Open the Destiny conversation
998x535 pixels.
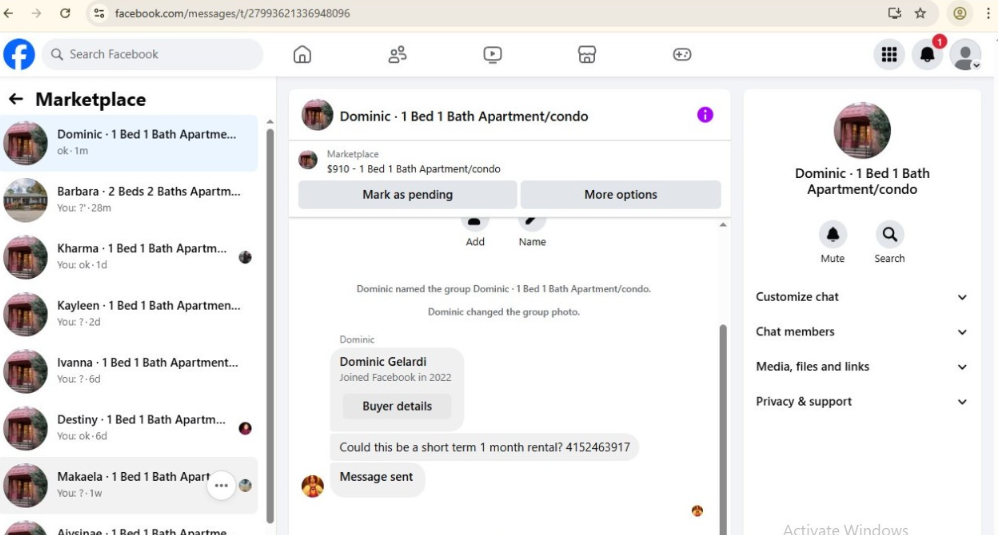(129, 428)
